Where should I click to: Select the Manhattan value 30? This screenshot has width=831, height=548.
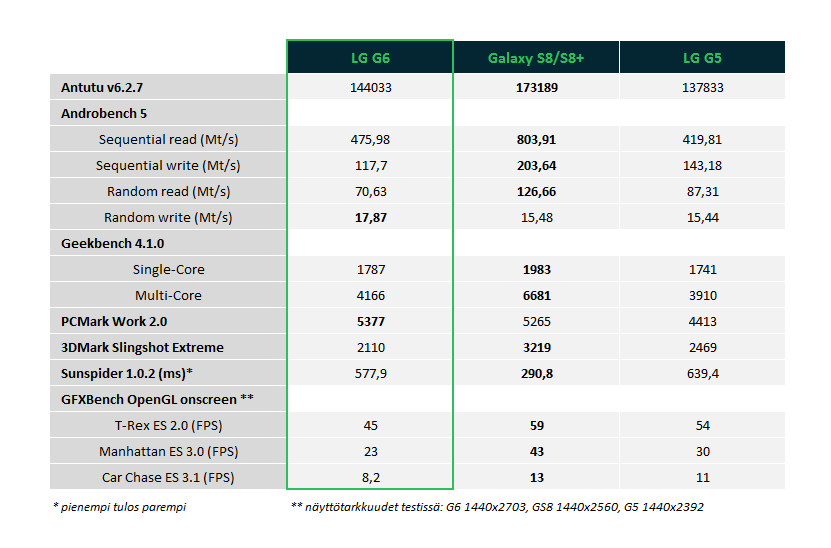702,451
